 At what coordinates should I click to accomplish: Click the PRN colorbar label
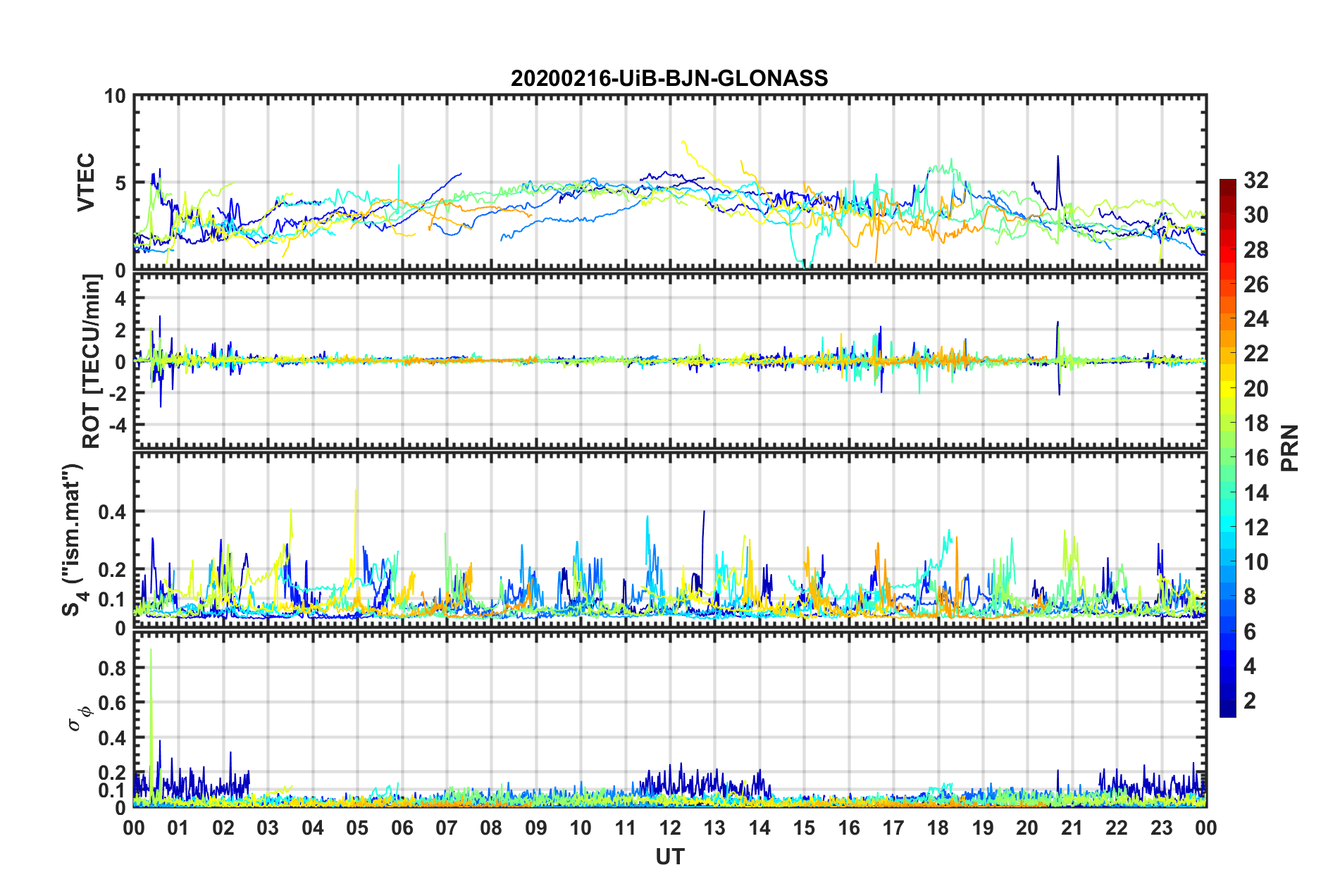click(1290, 448)
